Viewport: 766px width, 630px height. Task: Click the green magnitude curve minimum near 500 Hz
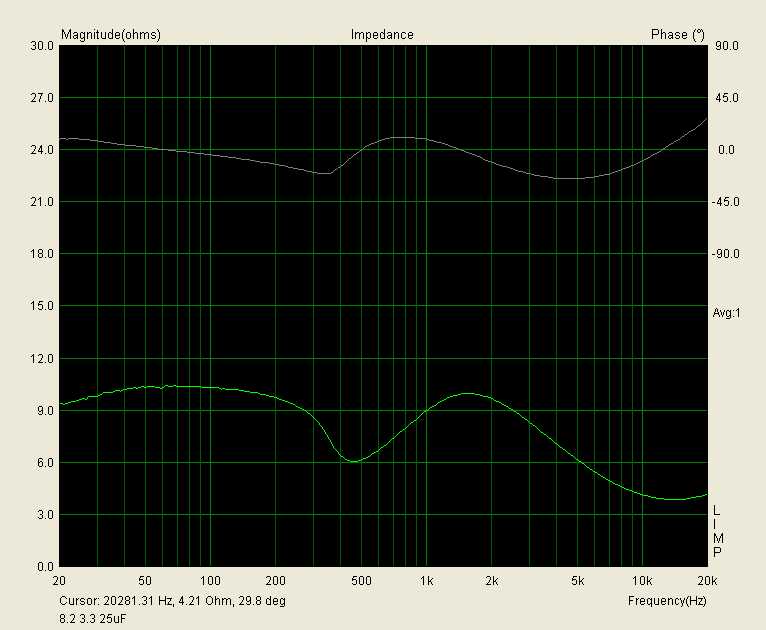point(353,461)
